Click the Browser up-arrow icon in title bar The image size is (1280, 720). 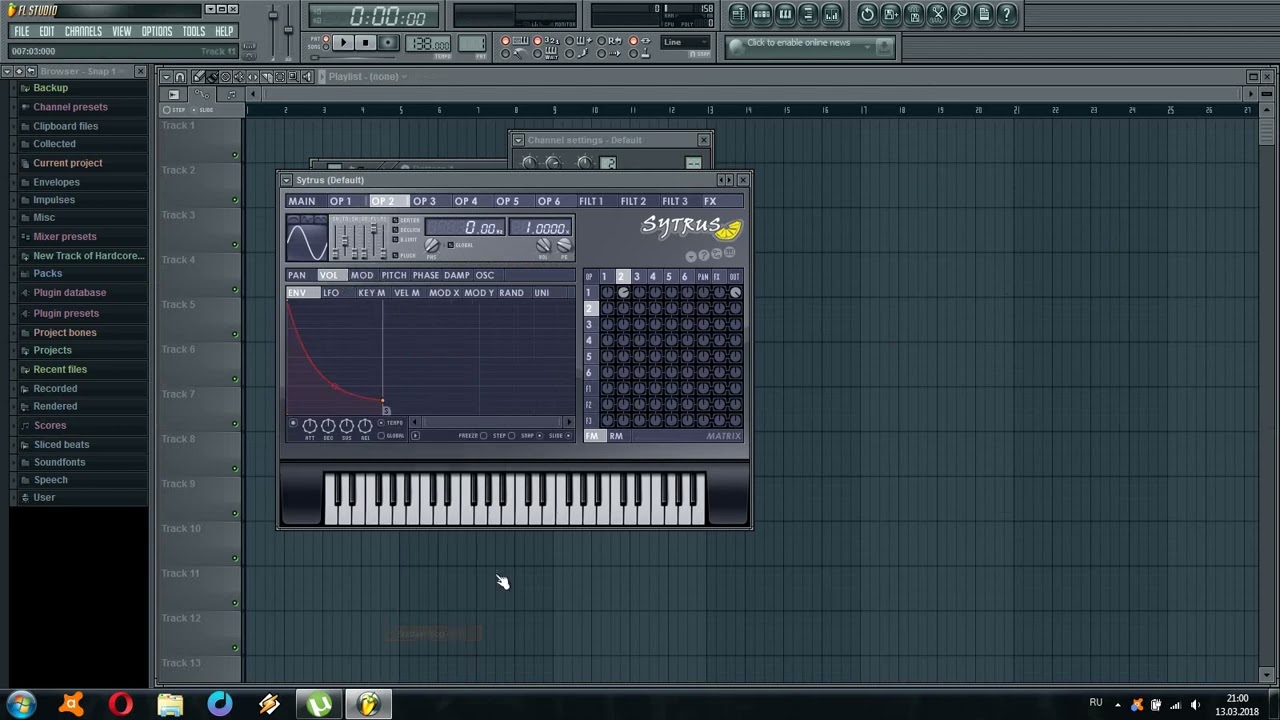pos(19,71)
